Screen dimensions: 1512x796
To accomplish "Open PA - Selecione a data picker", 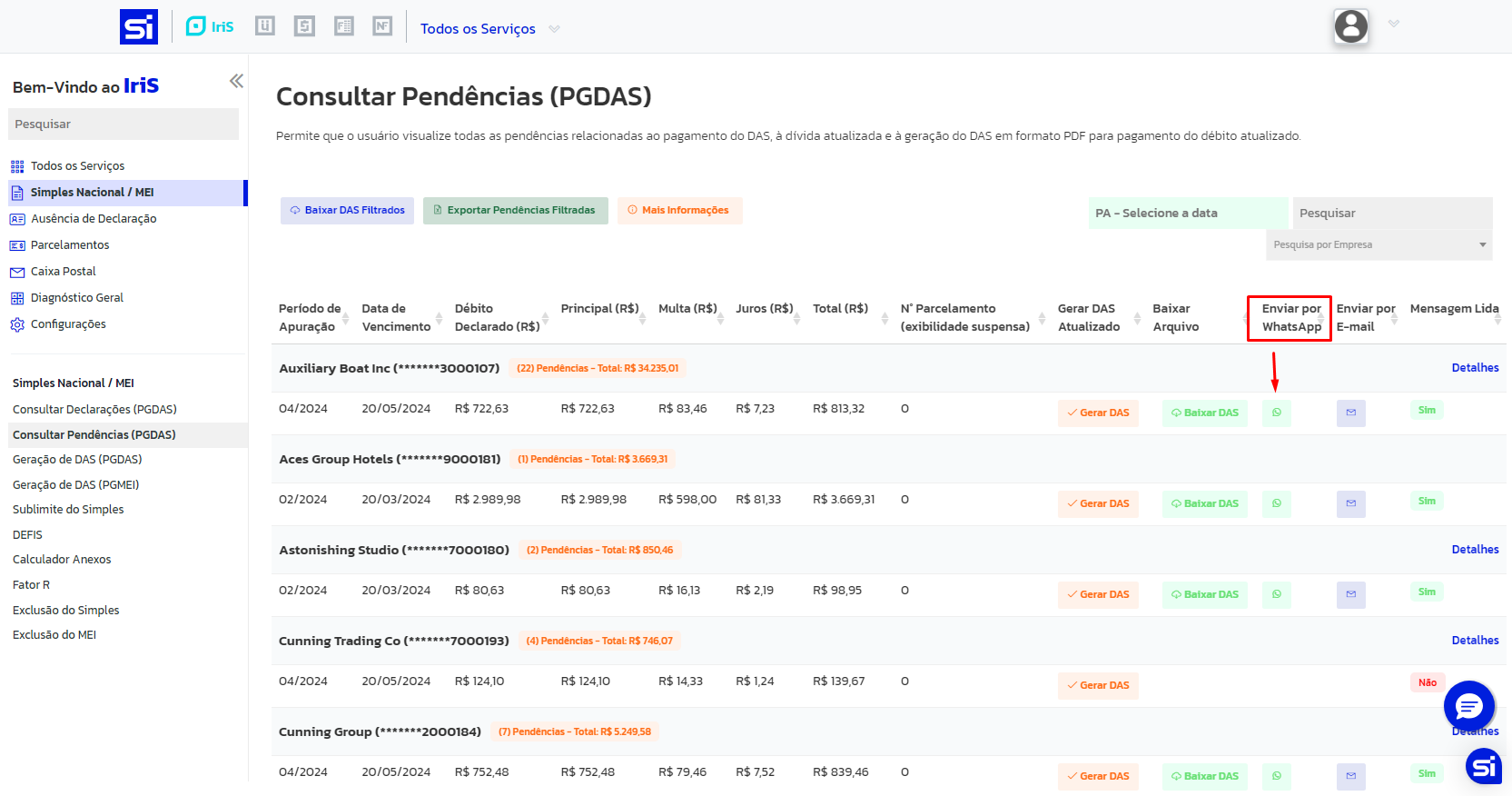I will 1187,213.
